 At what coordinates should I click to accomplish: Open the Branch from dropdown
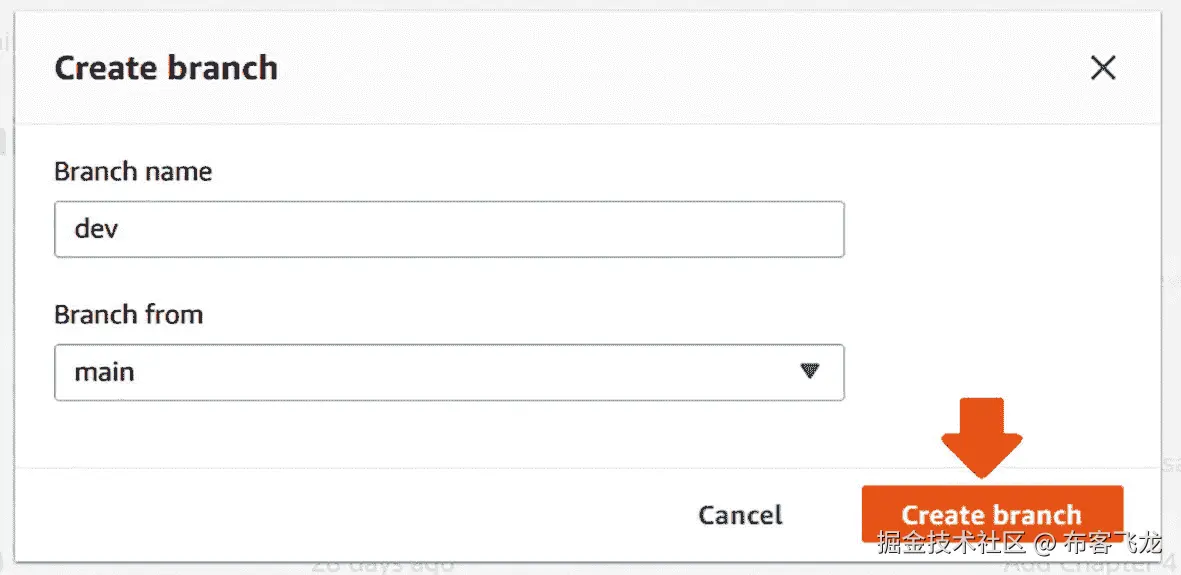pyautogui.click(x=450, y=373)
